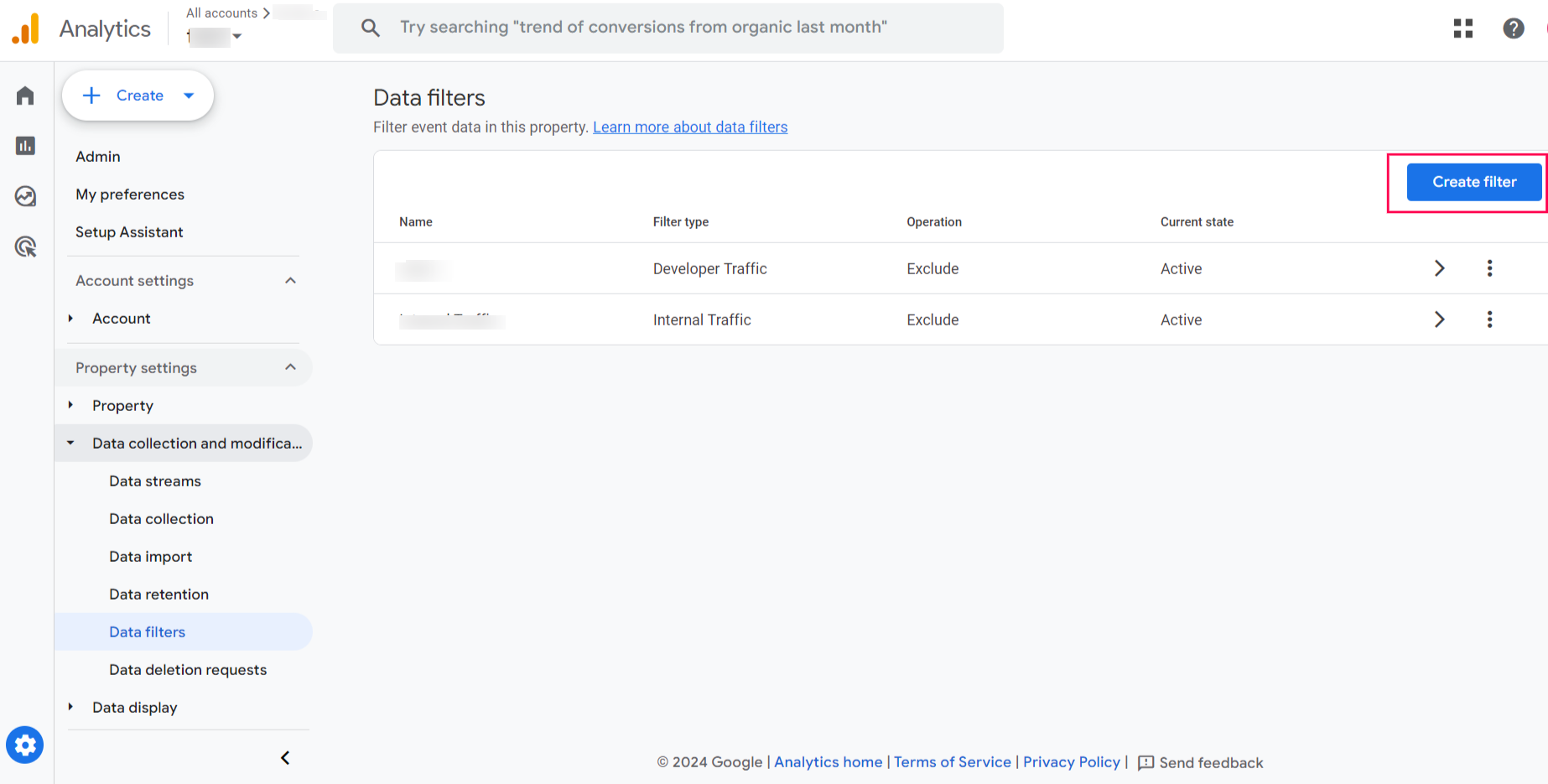Screen dimensions: 1548x784
Task: Select My preferences in side menu
Action: point(130,195)
